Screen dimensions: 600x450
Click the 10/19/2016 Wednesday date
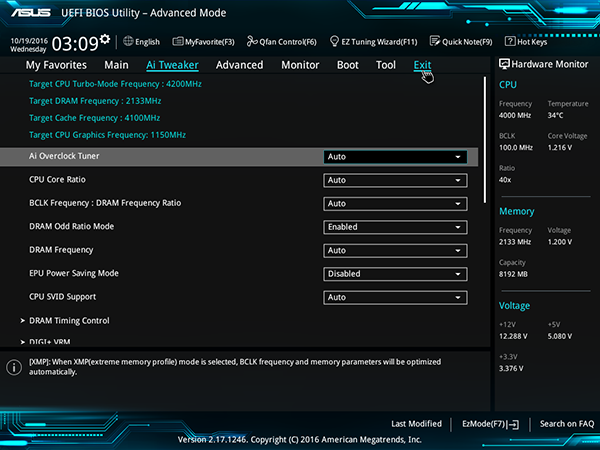tap(29, 45)
